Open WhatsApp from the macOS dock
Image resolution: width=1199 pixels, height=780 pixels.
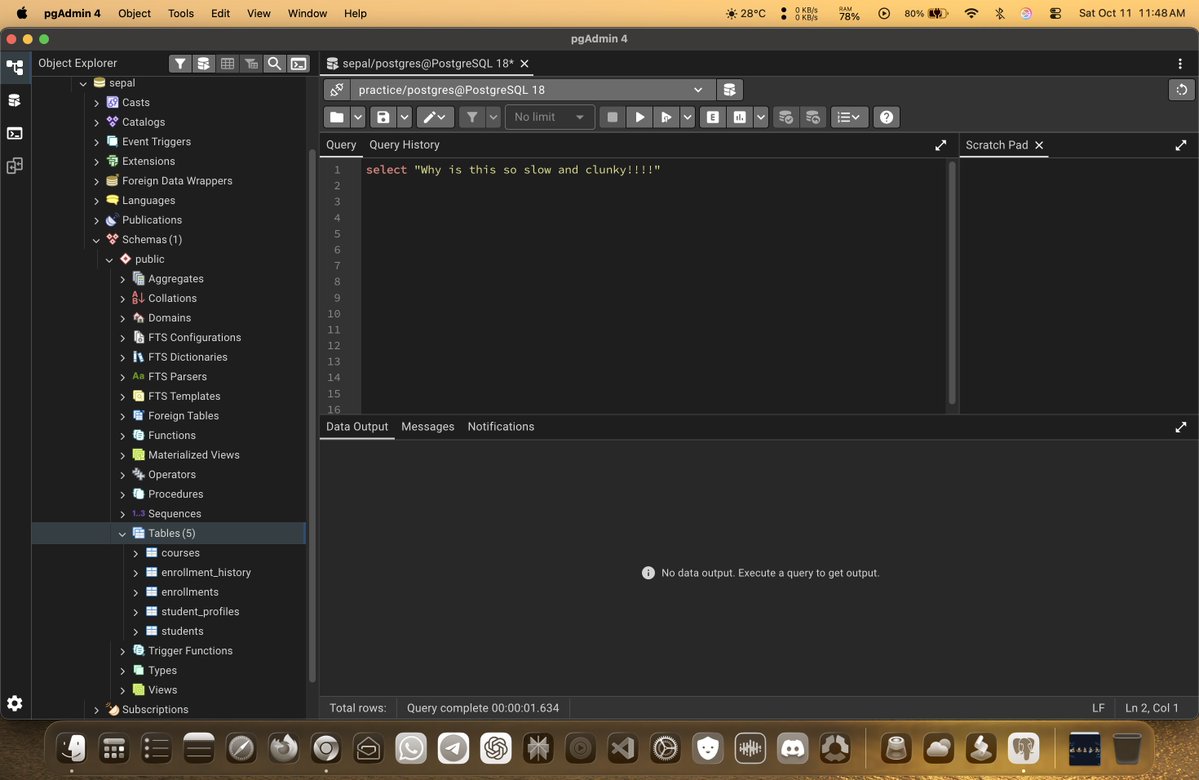point(411,748)
